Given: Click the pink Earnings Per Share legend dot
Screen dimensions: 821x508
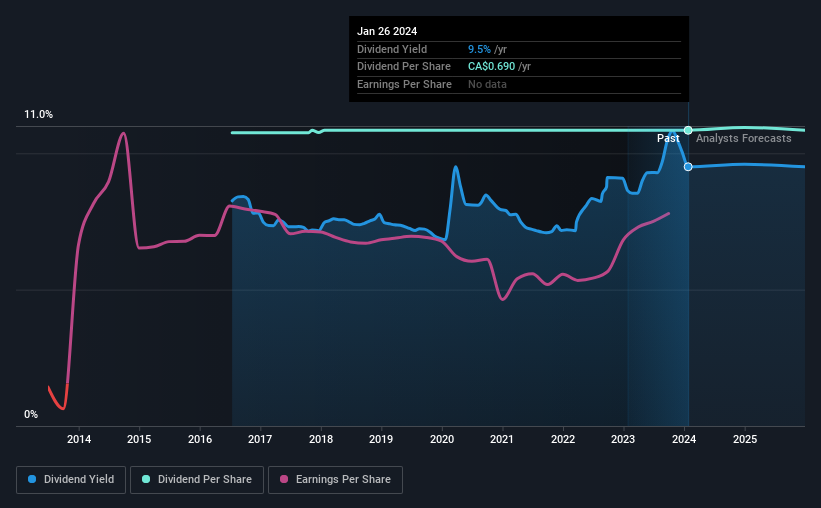Looking at the screenshot, I should (284, 479).
